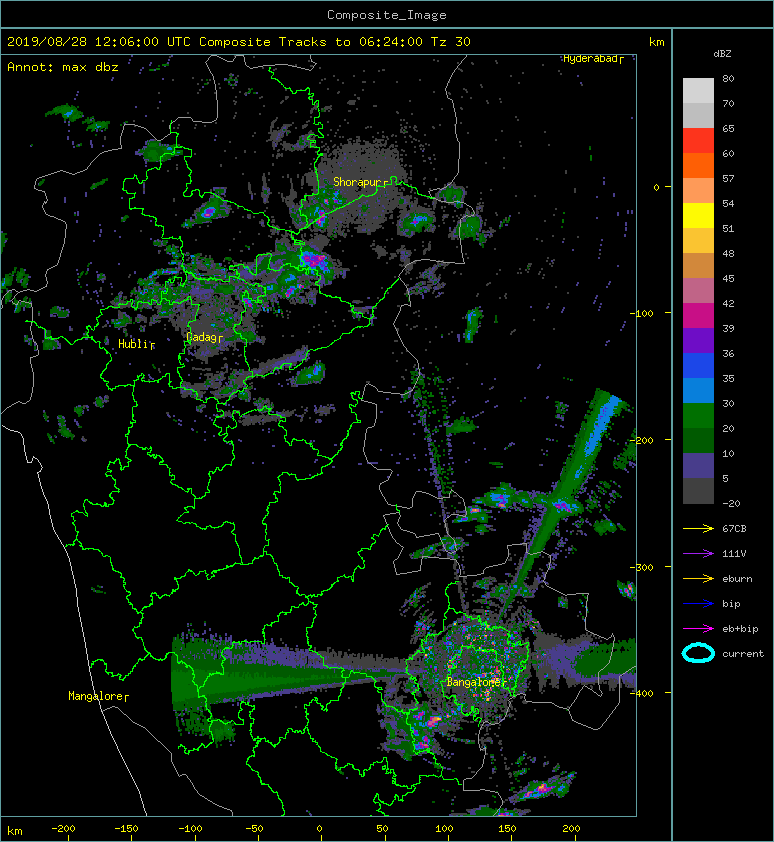774x842 pixels.
Task: Choose the light blue 35–30 dBZ swatch
Action: pos(698,390)
